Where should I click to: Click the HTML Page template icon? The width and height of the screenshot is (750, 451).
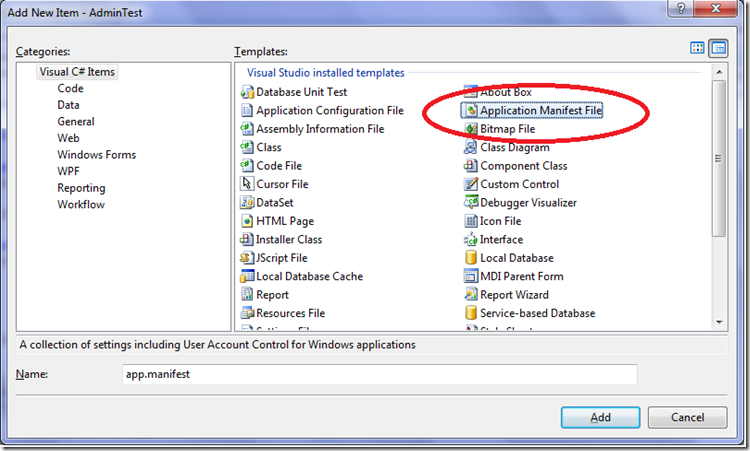[x=248, y=221]
